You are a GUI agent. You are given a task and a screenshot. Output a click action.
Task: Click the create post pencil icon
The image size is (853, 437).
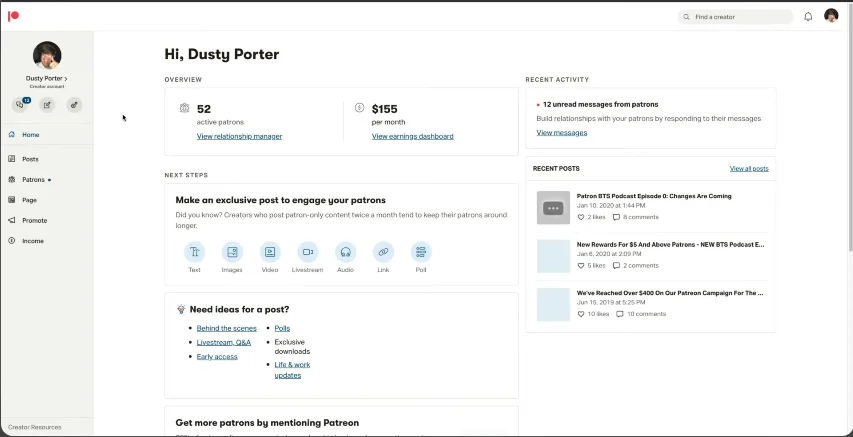pyautogui.click(x=47, y=105)
